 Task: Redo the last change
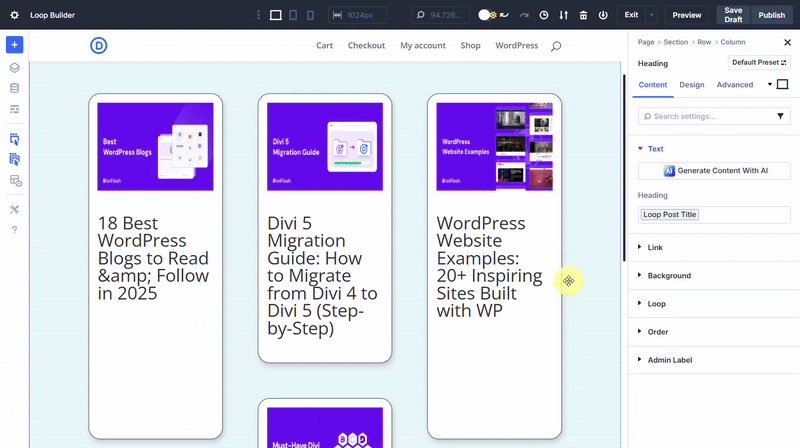tap(524, 15)
